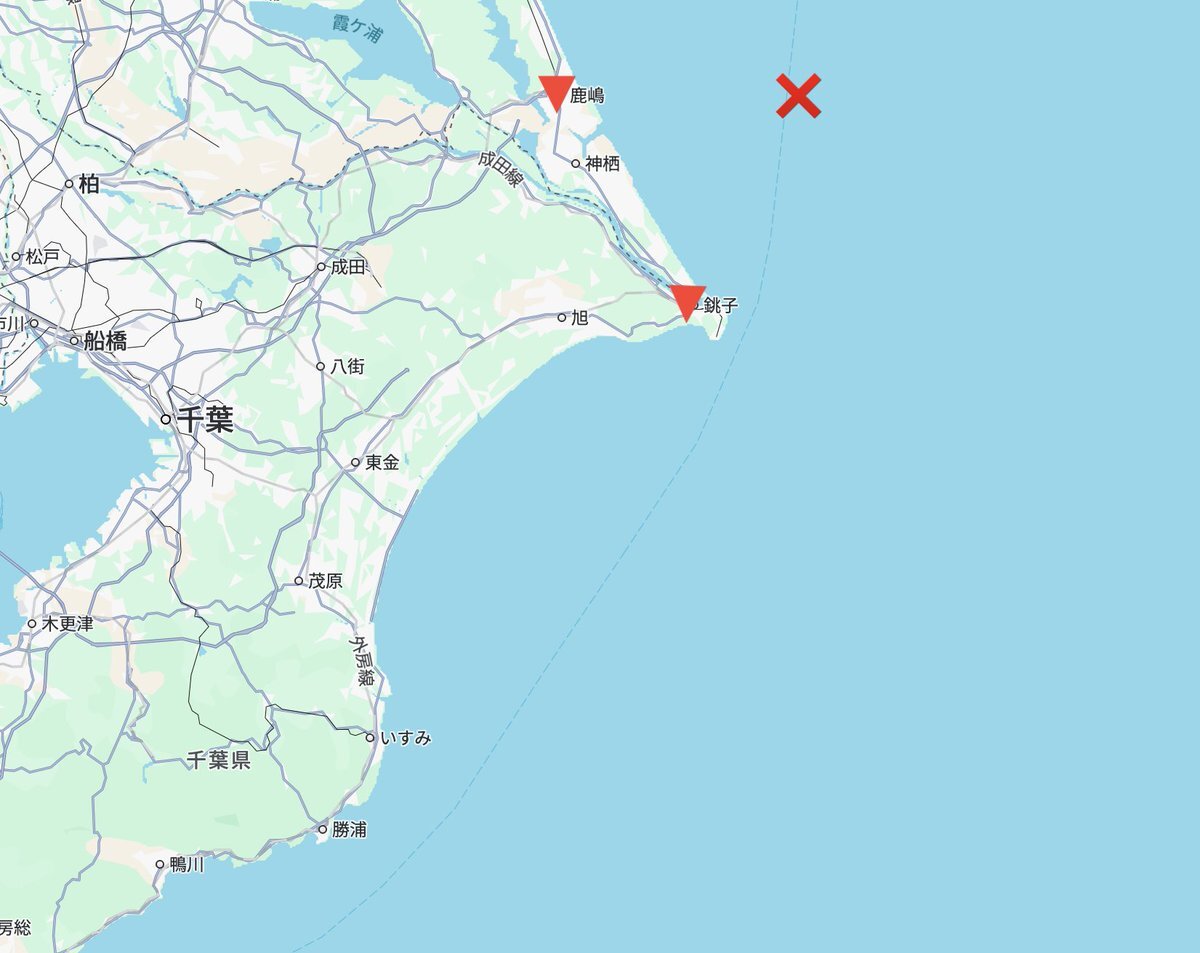Click the 千葉 city marker circle
This screenshot has height=953, width=1200.
(166, 420)
